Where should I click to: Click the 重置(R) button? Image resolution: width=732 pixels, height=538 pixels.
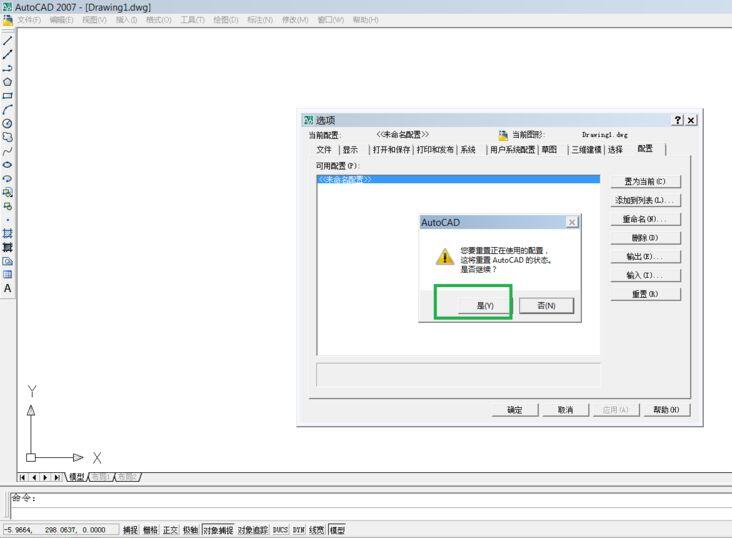point(645,294)
